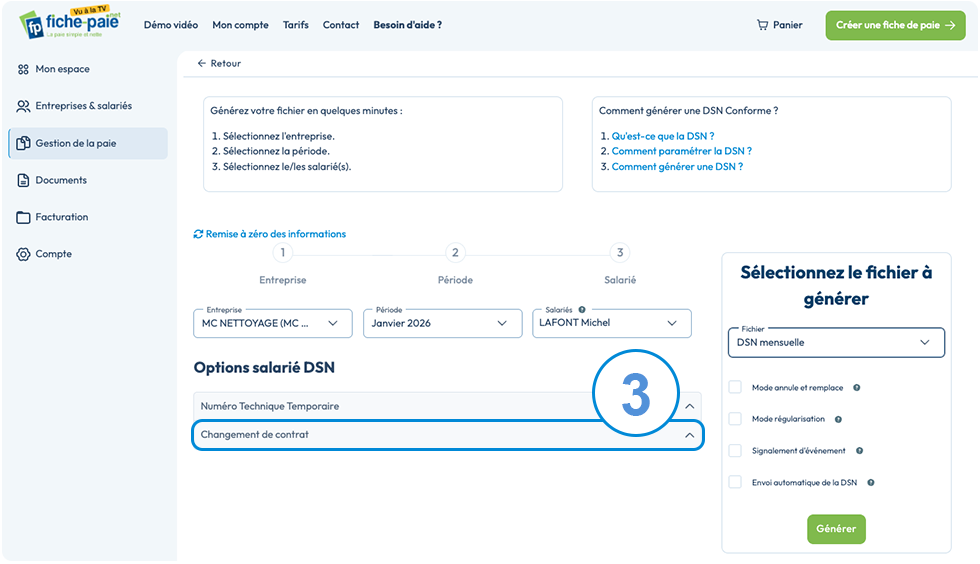Check Signalement d'événement option
Screen dimensions: 980x564
[735, 451]
